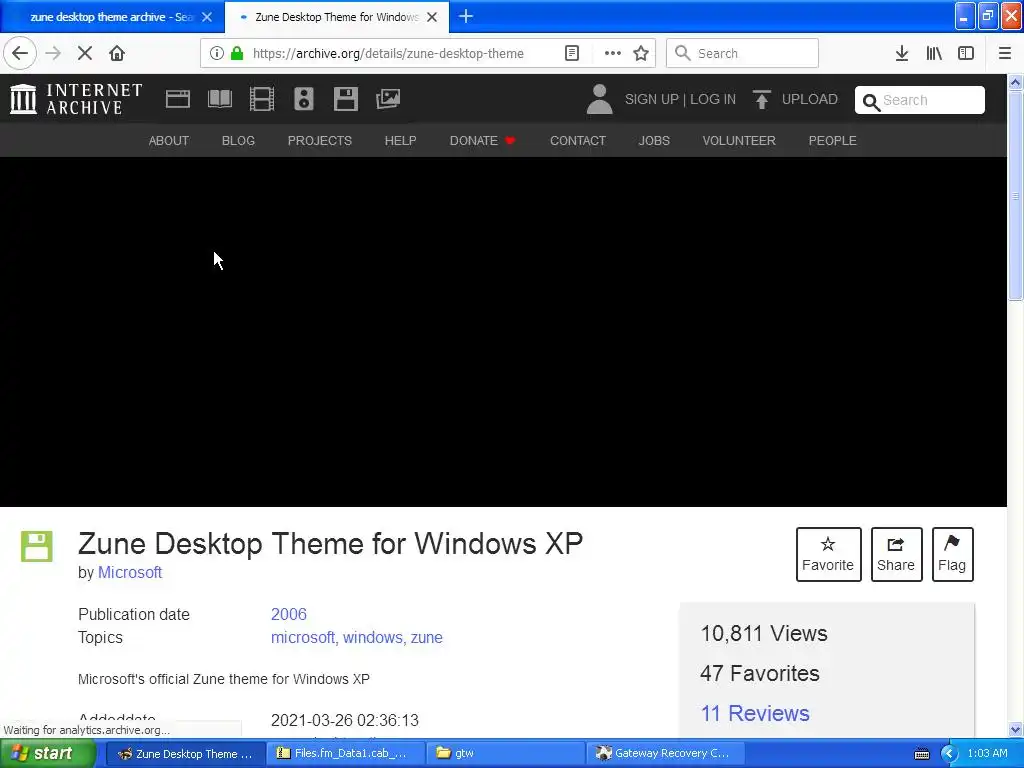Open a new tab with the plus button

point(466,16)
